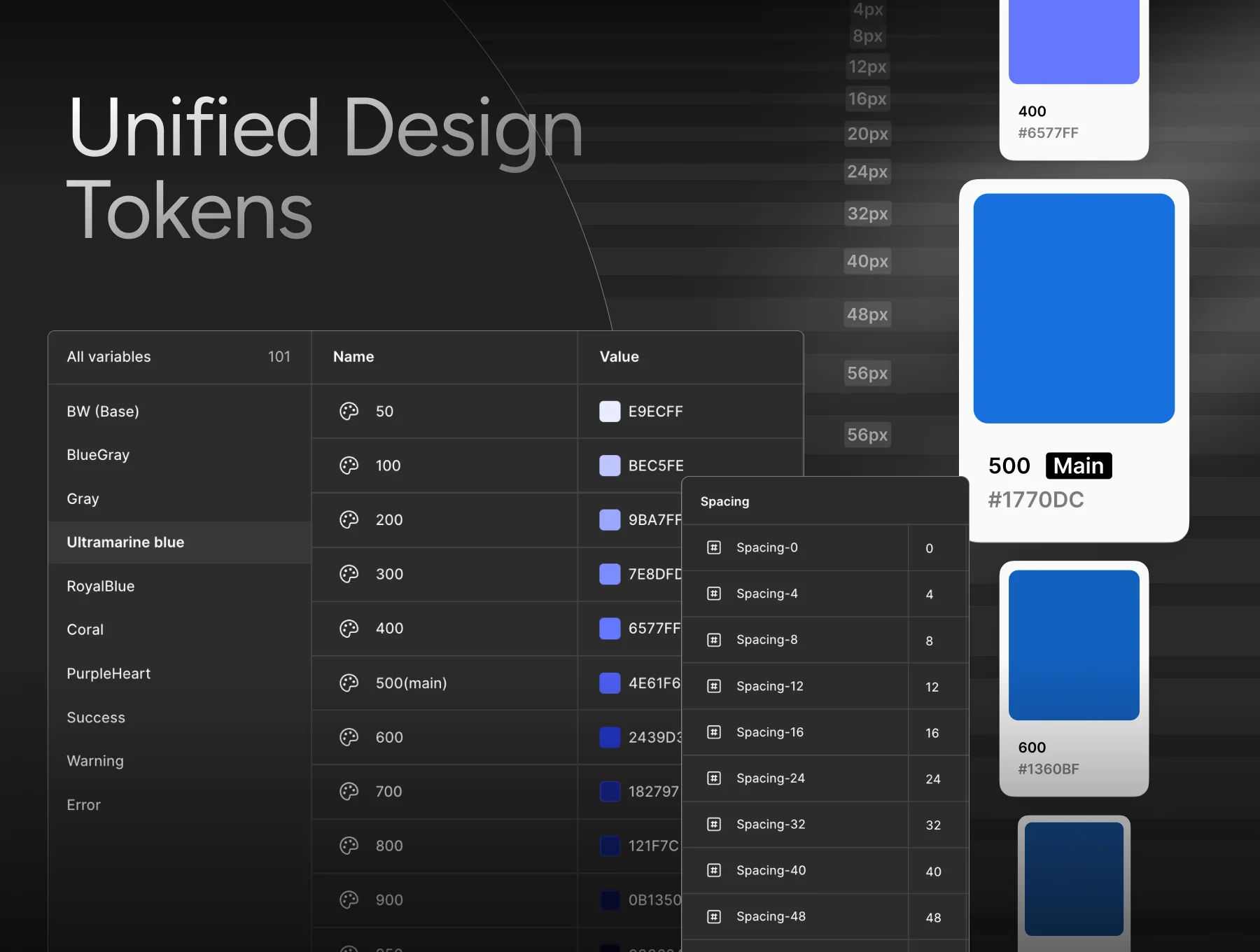This screenshot has height=952, width=1260.
Task: Click the Main badge on the 500 card
Action: click(1079, 465)
